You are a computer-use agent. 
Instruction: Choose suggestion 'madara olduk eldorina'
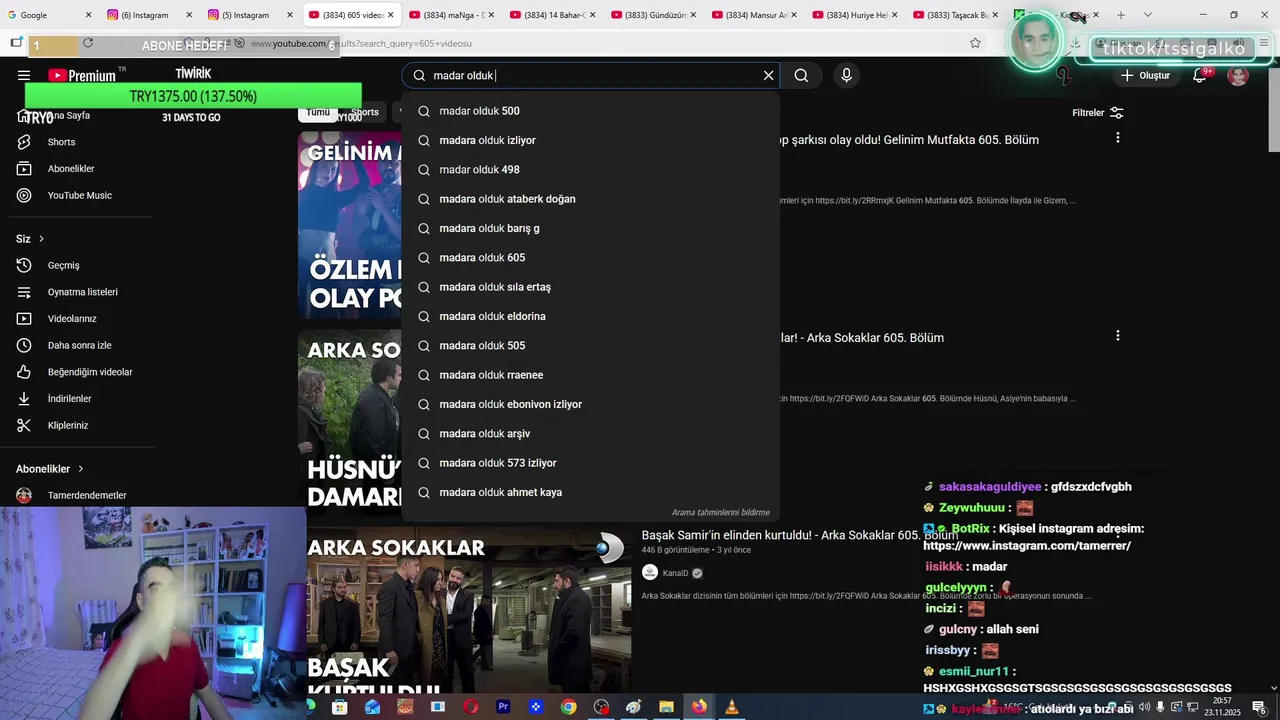(590, 316)
